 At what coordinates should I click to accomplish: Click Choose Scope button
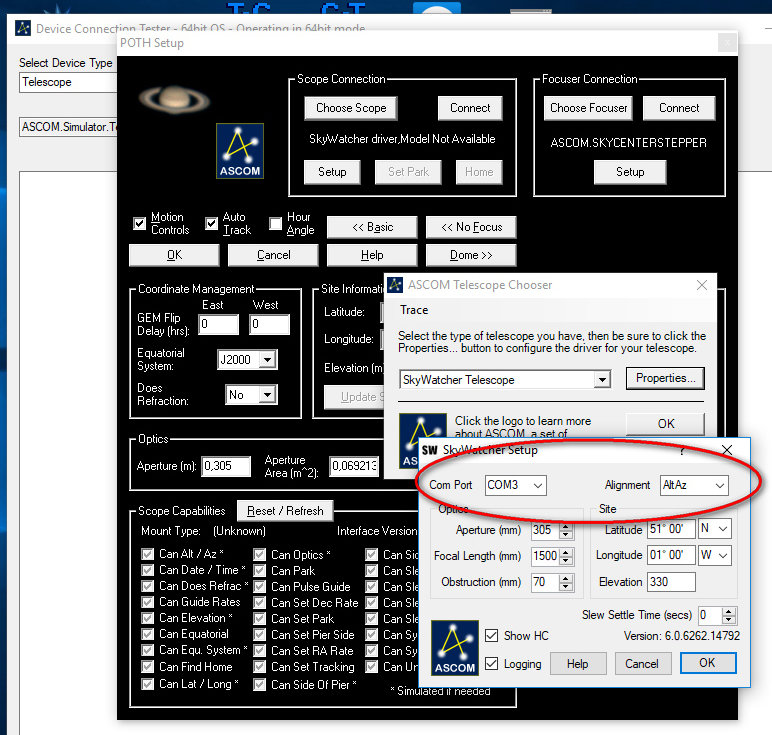(x=351, y=108)
